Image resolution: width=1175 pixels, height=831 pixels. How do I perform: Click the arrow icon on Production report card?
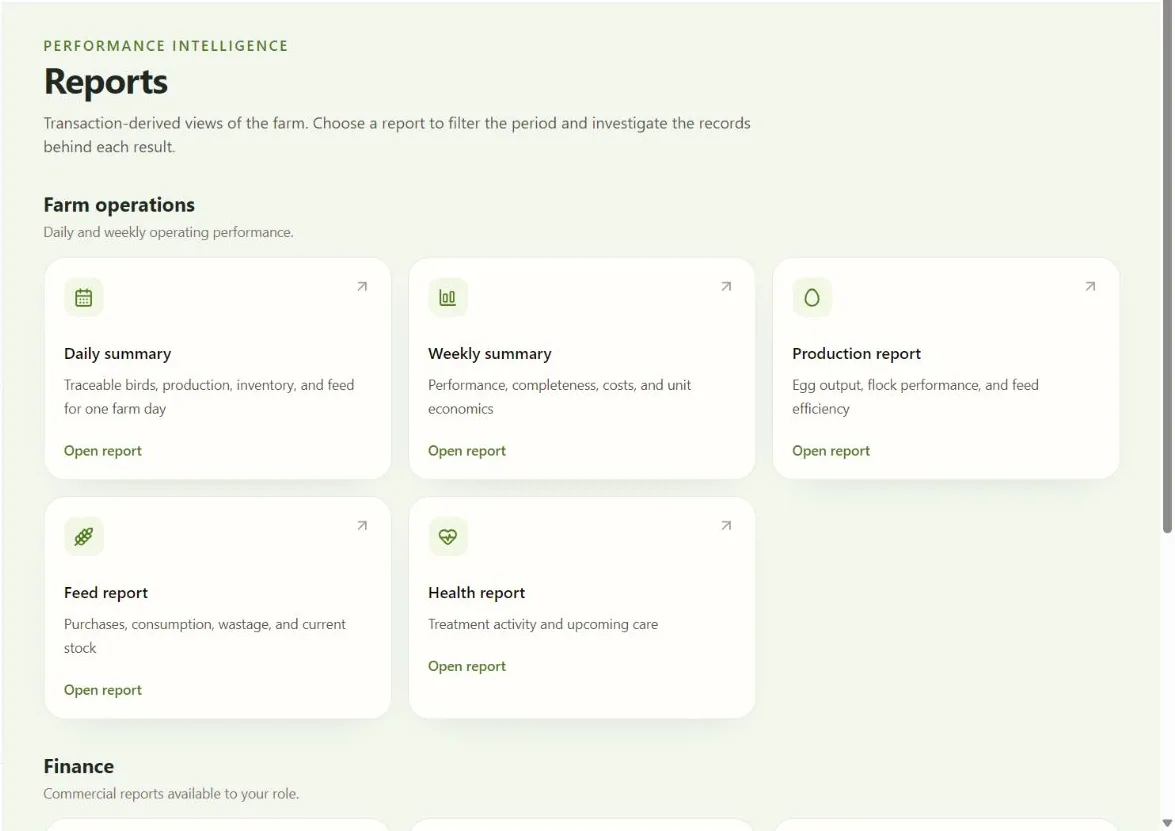(x=1090, y=286)
